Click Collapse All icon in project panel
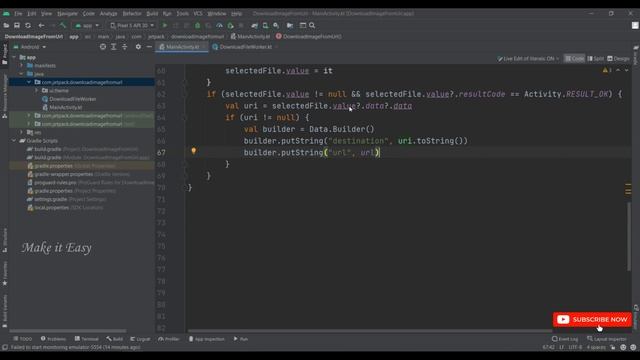640x360 pixels. click(x=125, y=47)
